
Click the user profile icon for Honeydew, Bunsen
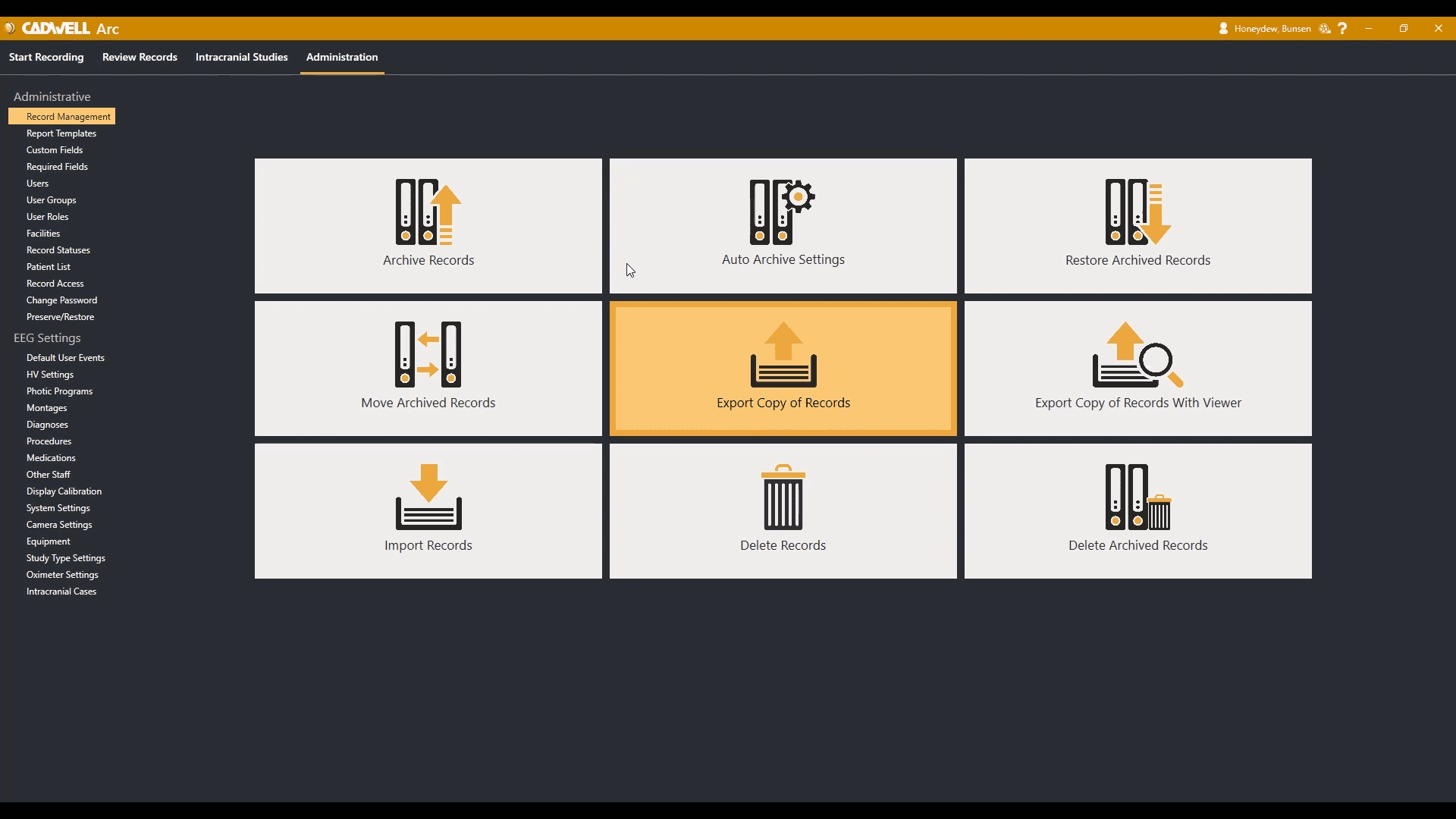tap(1223, 28)
